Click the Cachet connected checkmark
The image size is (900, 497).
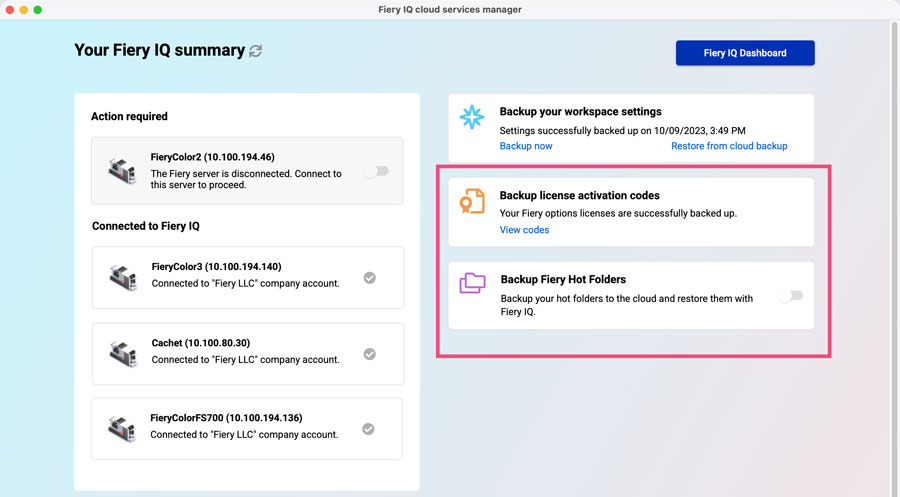click(x=369, y=353)
